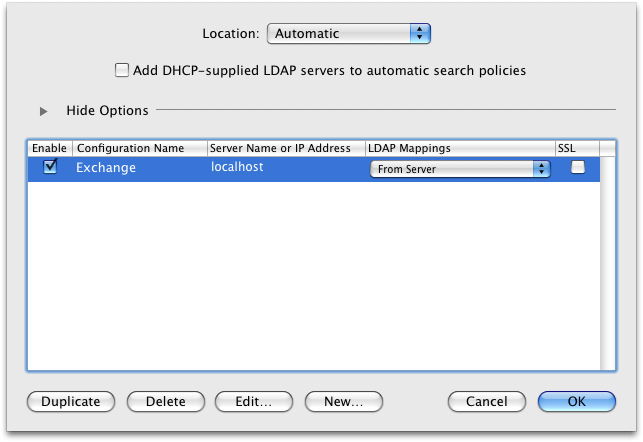Open the From Server LDAP Mappings dropdown
643x442 pixels.
460,169
